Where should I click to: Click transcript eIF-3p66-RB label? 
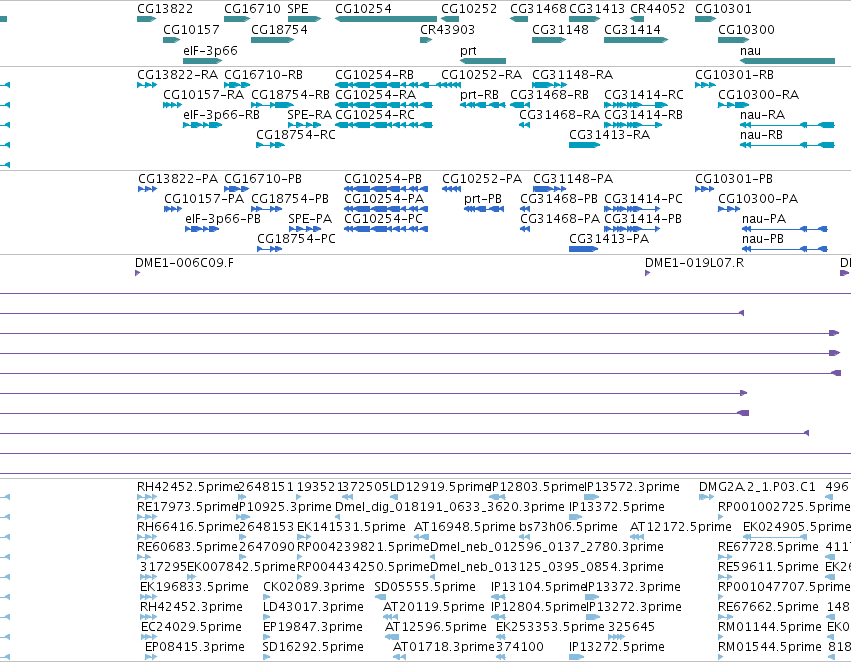221,114
